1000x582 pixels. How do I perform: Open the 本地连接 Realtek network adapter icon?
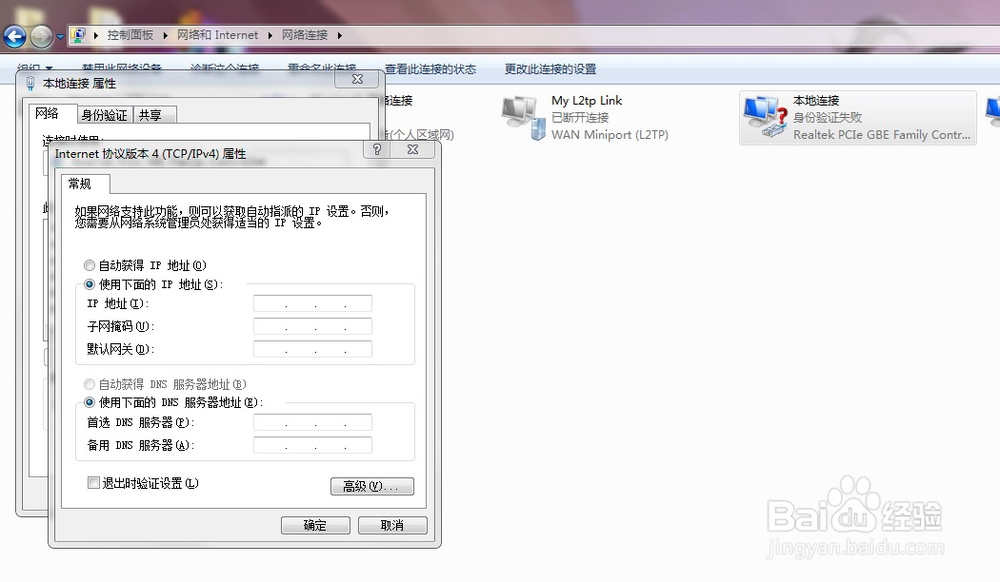[x=758, y=113]
